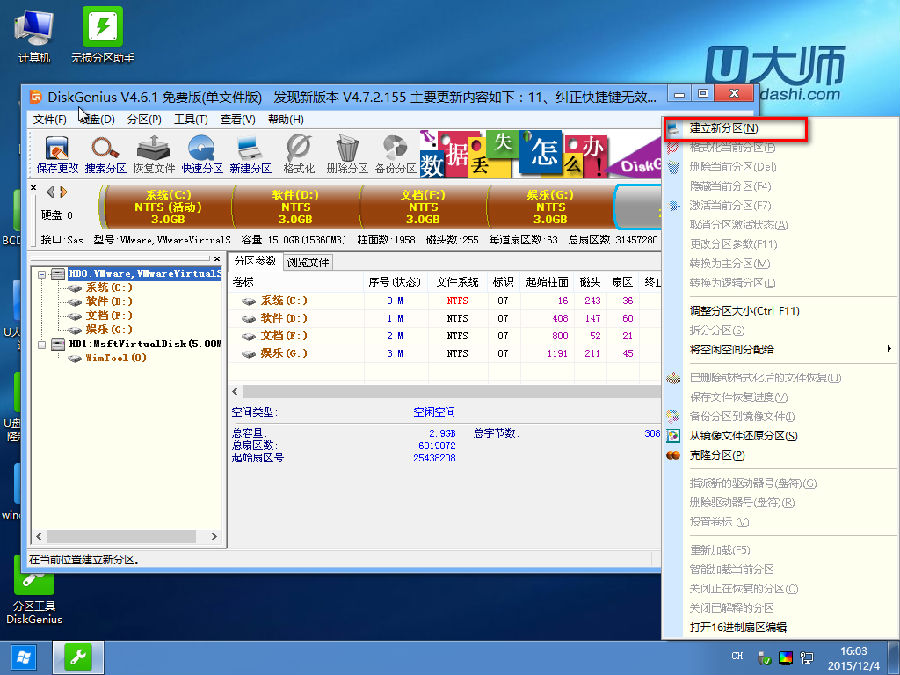The width and height of the screenshot is (900, 675).
Task: Choose 从镜像文件还原分区(S) in the context menu
Action: point(743,436)
